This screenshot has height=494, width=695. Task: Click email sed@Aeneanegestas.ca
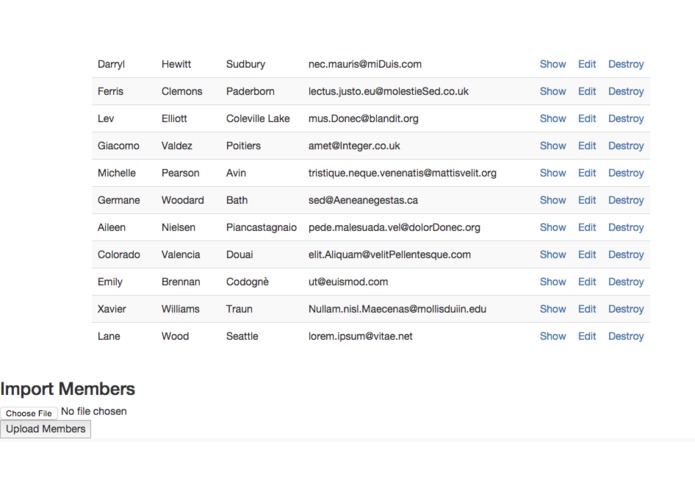(x=363, y=200)
